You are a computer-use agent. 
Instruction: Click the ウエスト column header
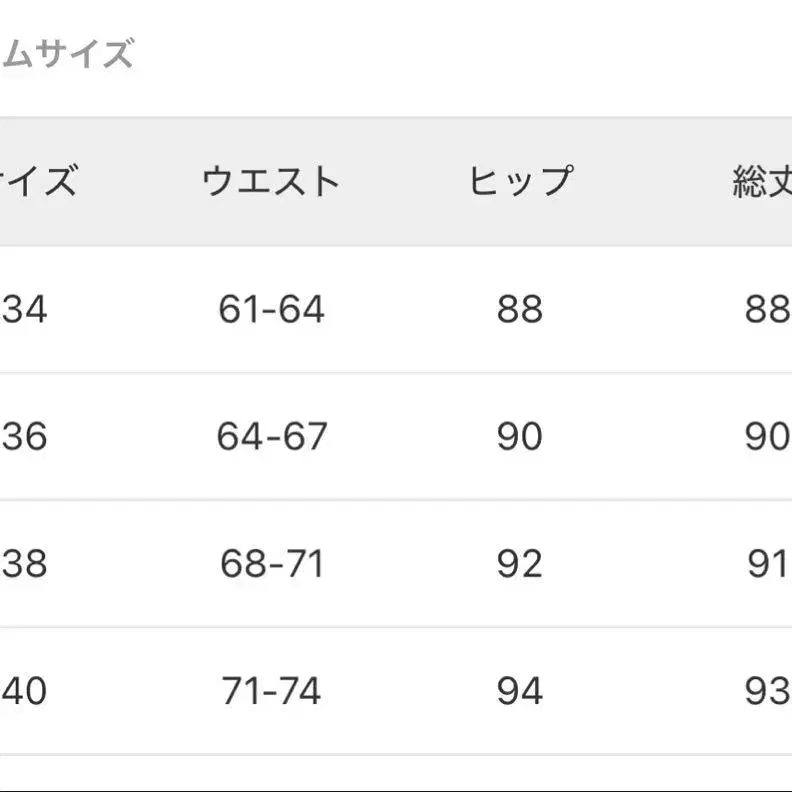pos(271,182)
